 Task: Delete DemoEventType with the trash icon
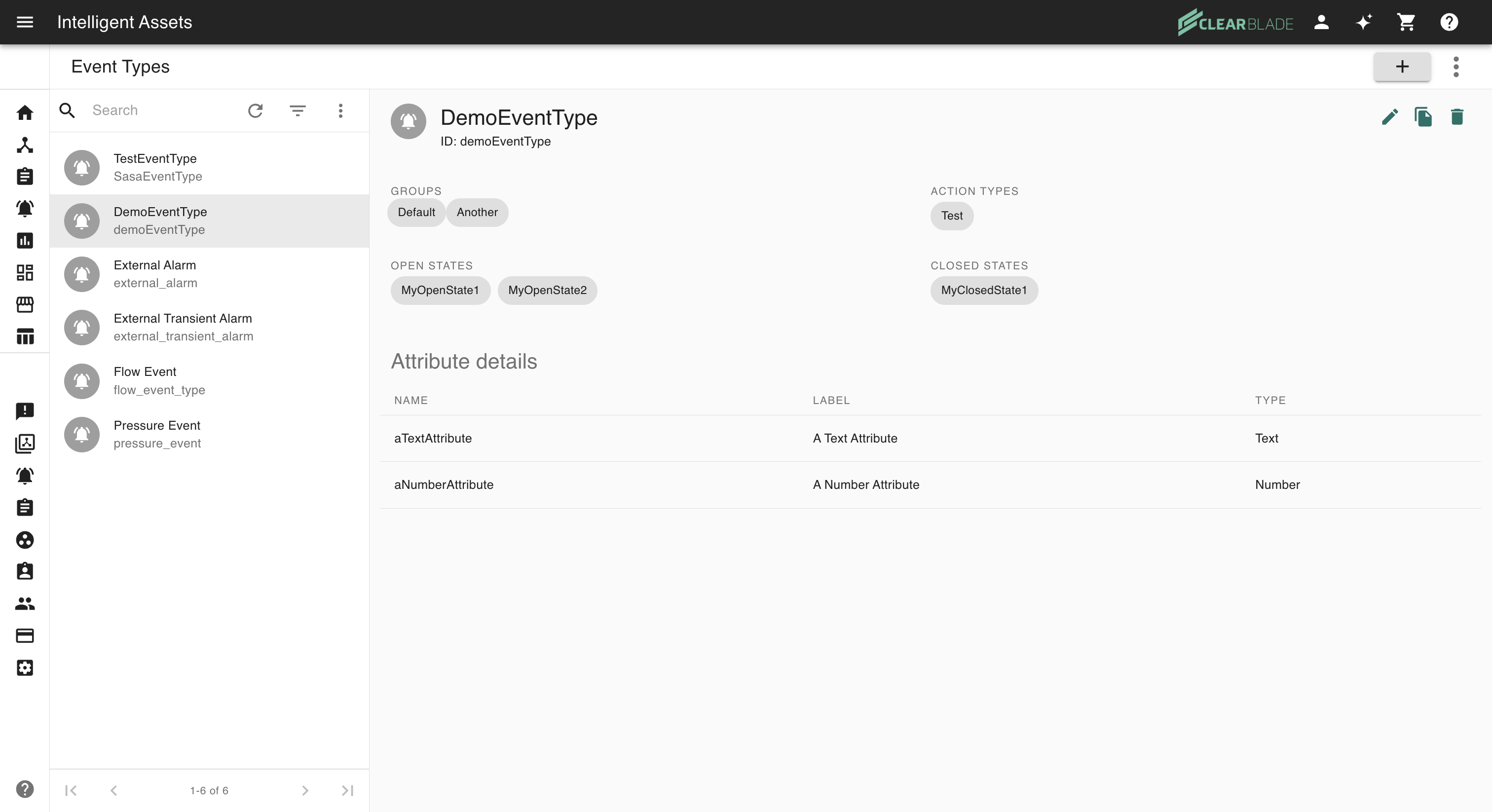pyautogui.click(x=1456, y=117)
